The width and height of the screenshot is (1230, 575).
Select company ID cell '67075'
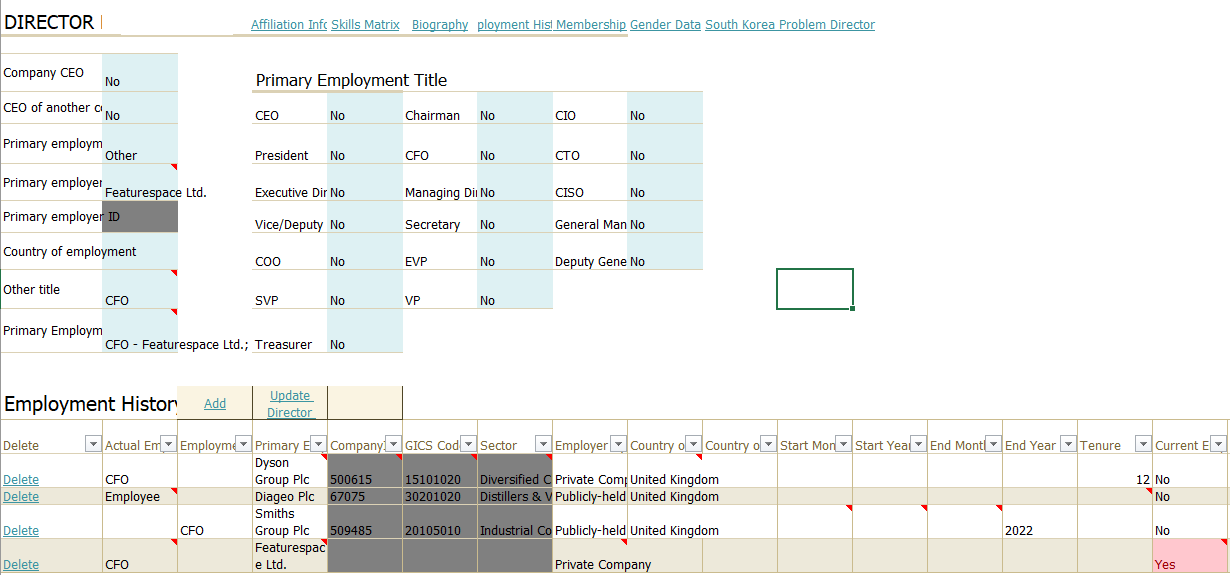click(x=365, y=496)
